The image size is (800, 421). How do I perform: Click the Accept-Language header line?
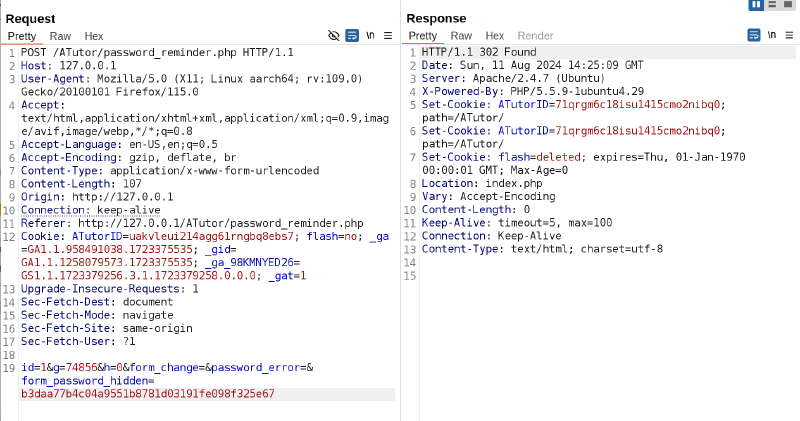click(x=119, y=144)
